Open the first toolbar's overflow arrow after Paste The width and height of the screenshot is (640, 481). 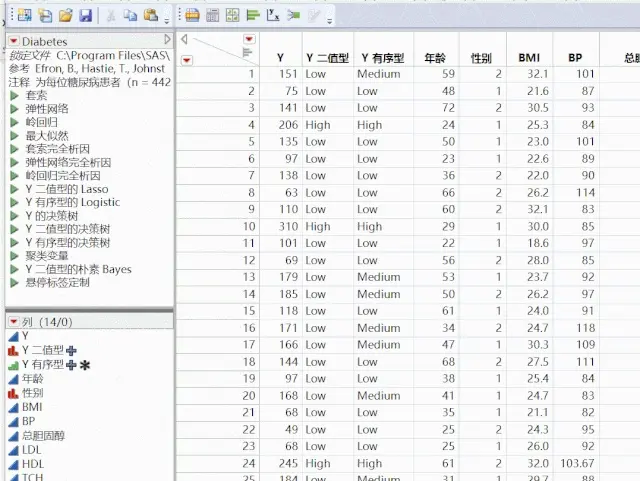[167, 20]
